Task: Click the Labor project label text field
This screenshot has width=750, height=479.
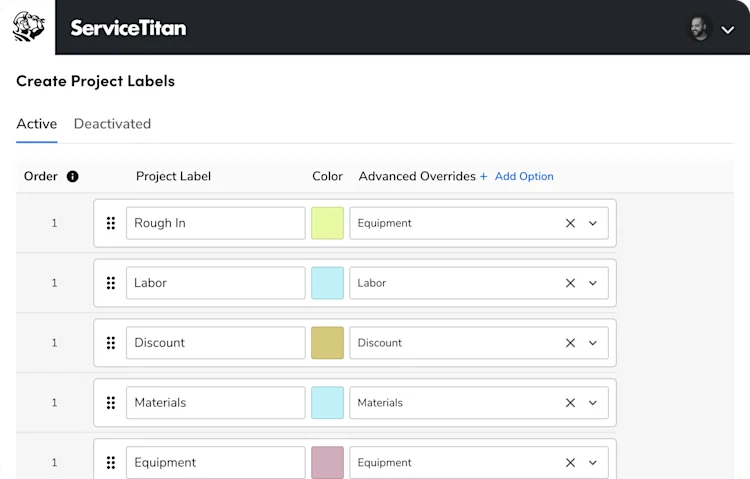Action: (216, 283)
